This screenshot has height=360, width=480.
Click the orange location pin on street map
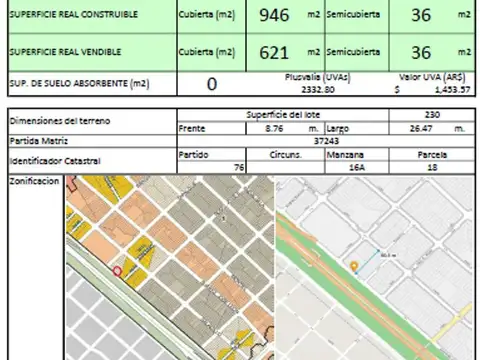tap(354, 266)
